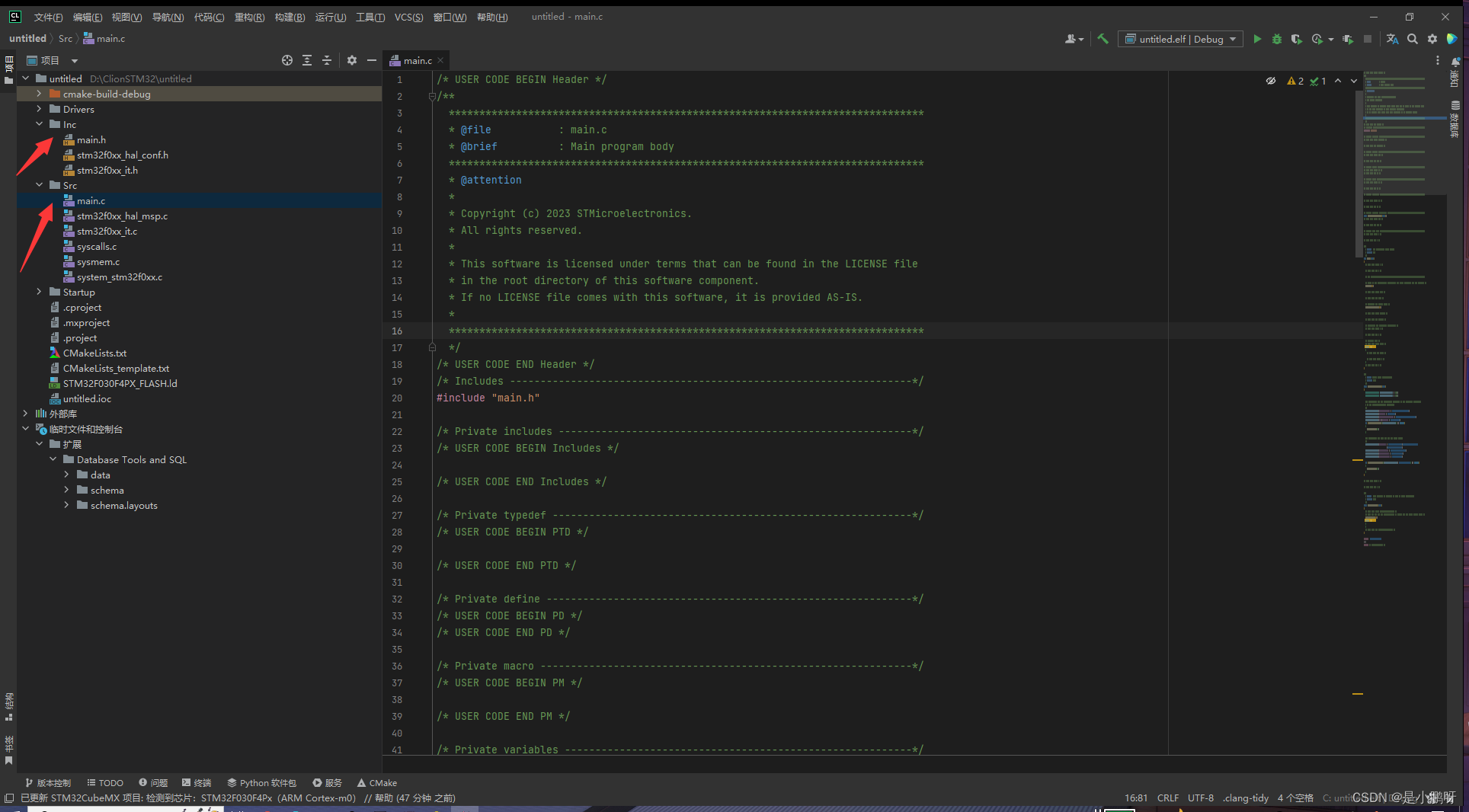Collapse the Inc folder
The height and width of the screenshot is (812, 1469).
[x=39, y=124]
